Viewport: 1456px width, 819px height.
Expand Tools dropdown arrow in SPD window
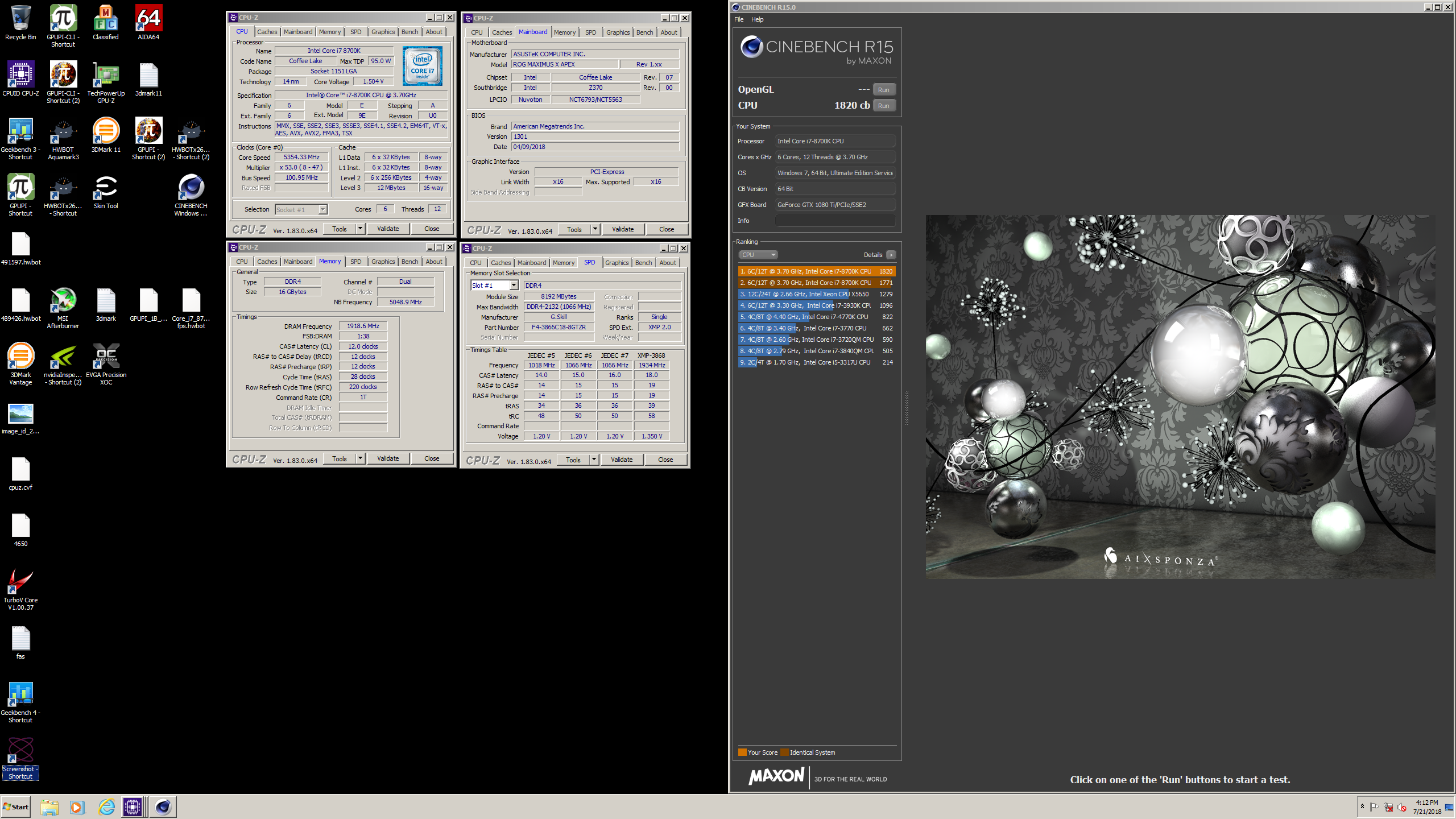[x=594, y=460]
